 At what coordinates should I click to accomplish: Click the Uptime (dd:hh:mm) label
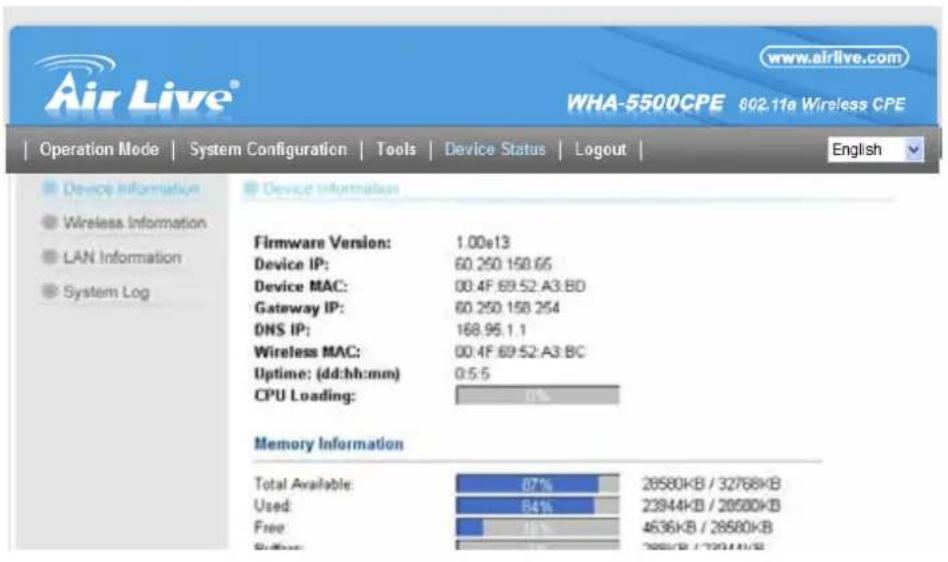tap(327, 374)
